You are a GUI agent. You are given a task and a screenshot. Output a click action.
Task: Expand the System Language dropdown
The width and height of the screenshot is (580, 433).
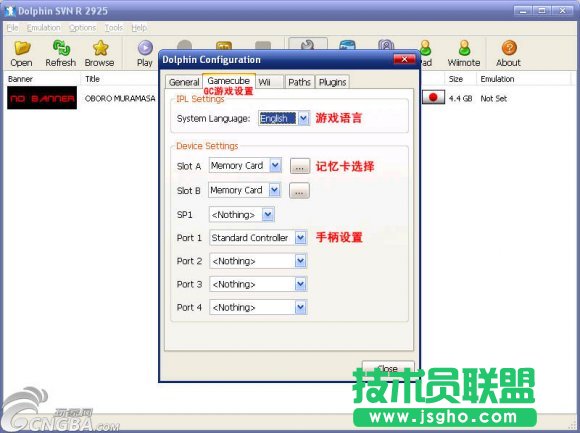(x=303, y=118)
